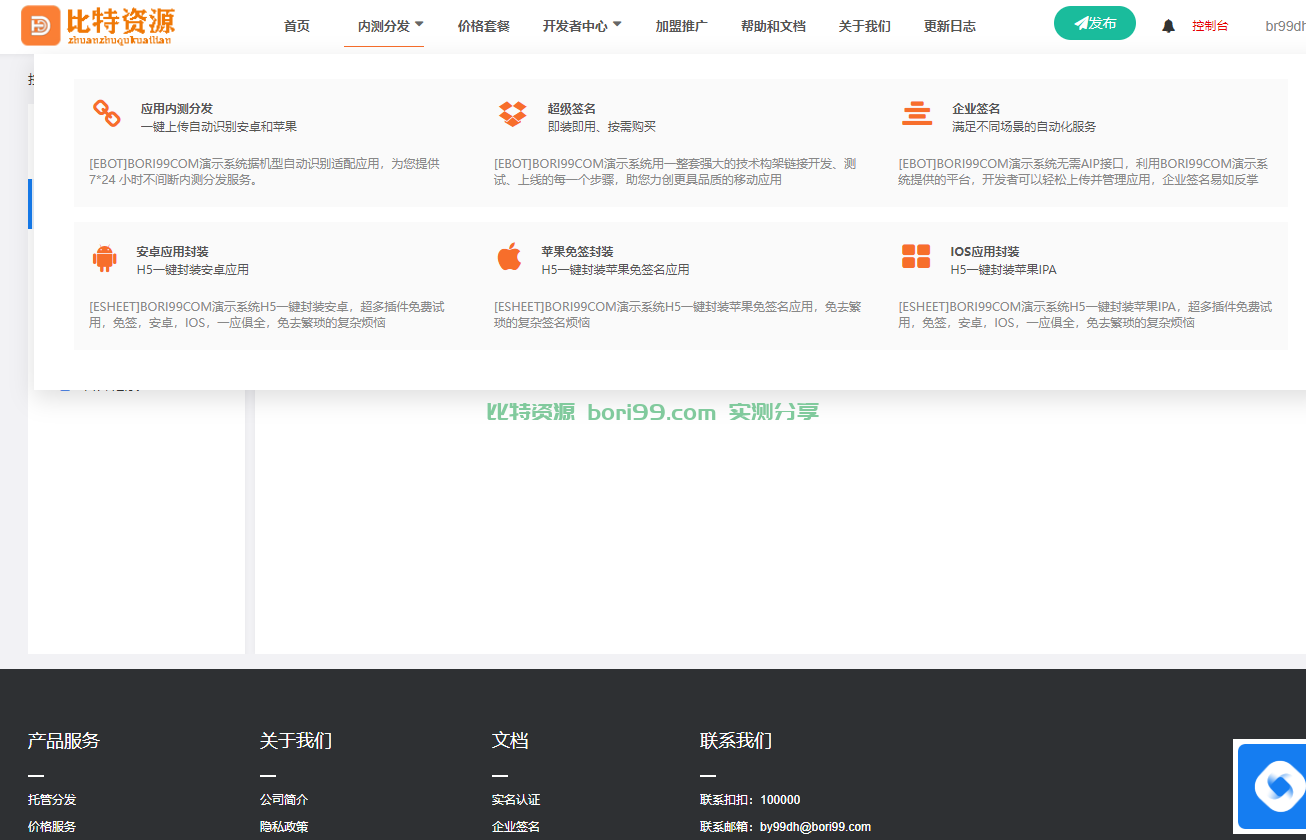Click 联系扣扣：100000 text
This screenshot has width=1306, height=840.
point(750,800)
